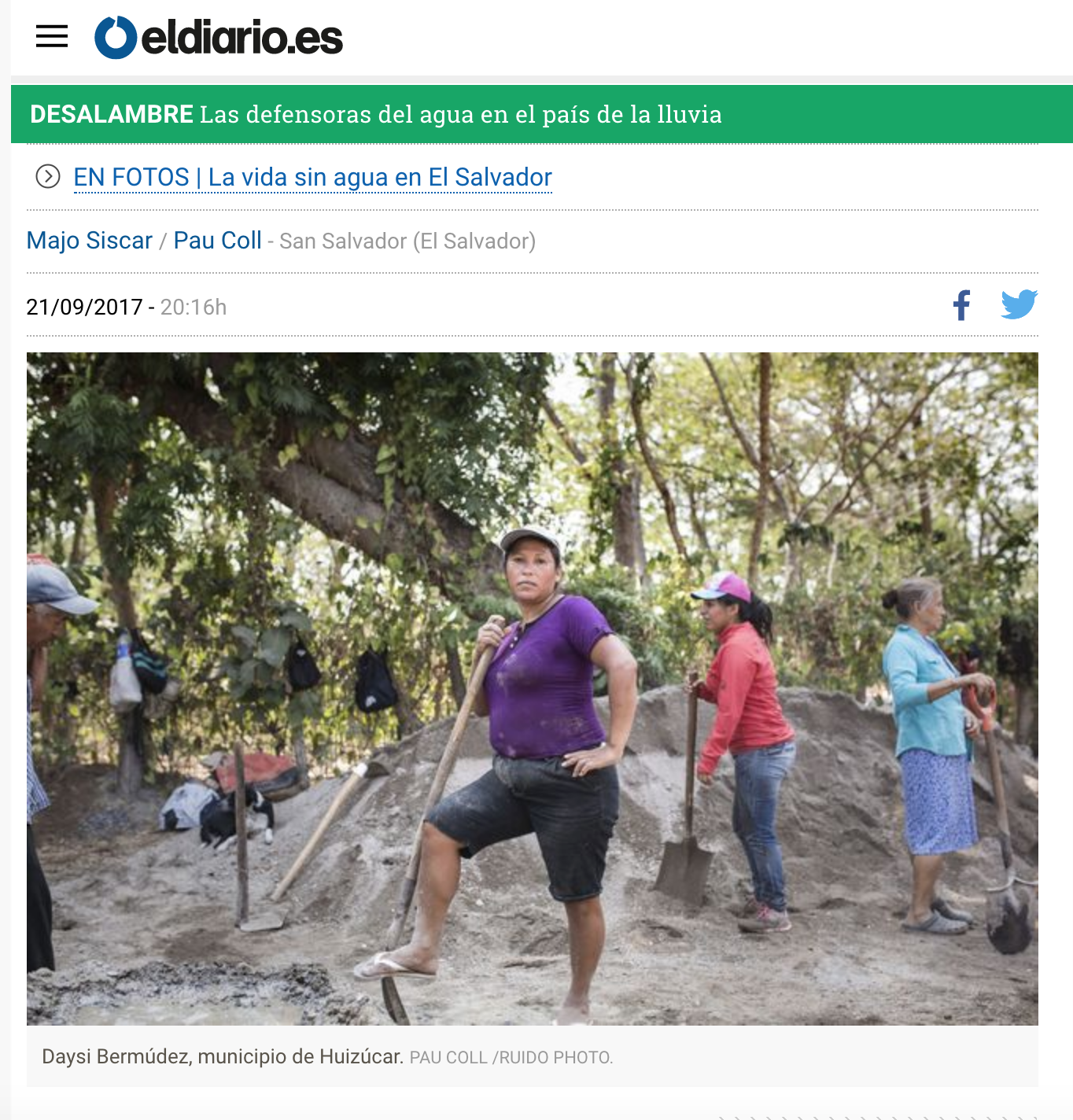Click the PAU COLL / RUIDO PHOTO credit

[x=511, y=1057]
